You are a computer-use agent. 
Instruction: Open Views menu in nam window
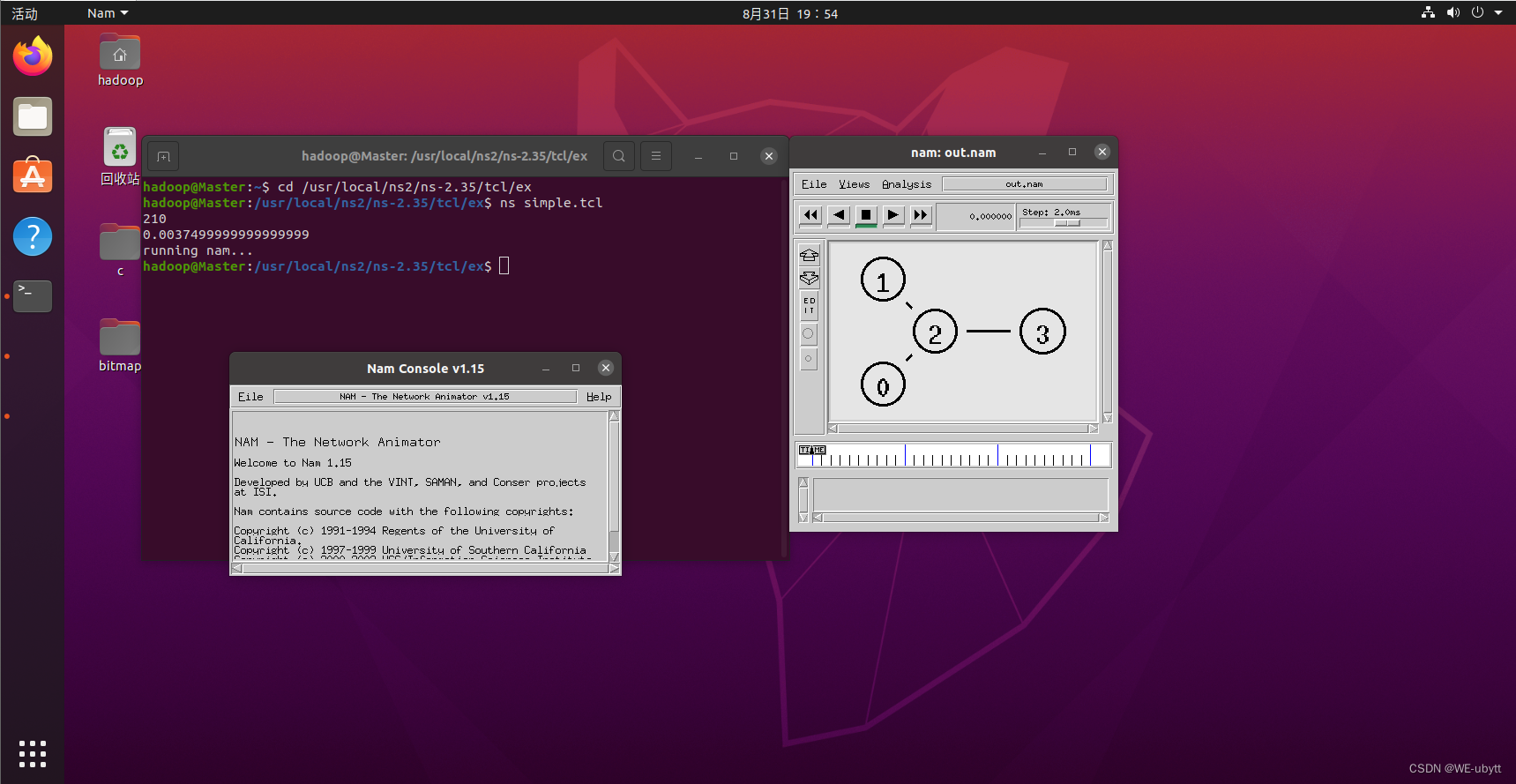coord(854,184)
